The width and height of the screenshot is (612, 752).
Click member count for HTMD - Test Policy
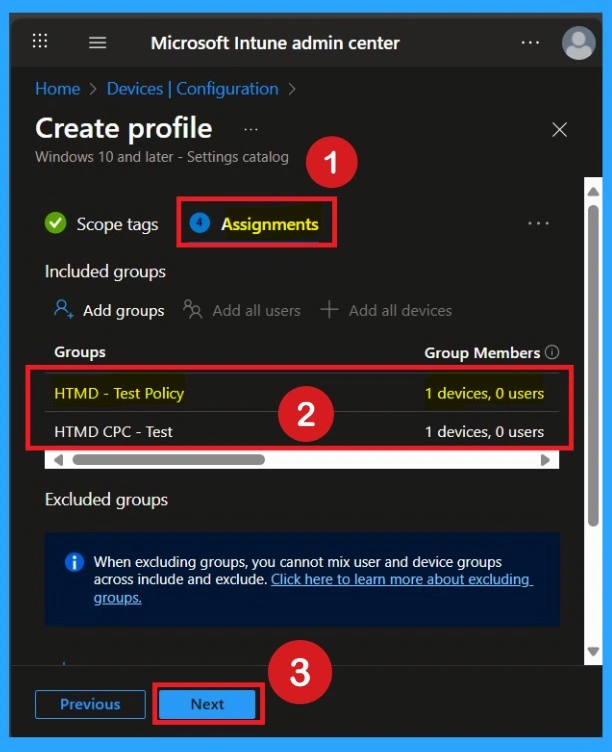[484, 393]
